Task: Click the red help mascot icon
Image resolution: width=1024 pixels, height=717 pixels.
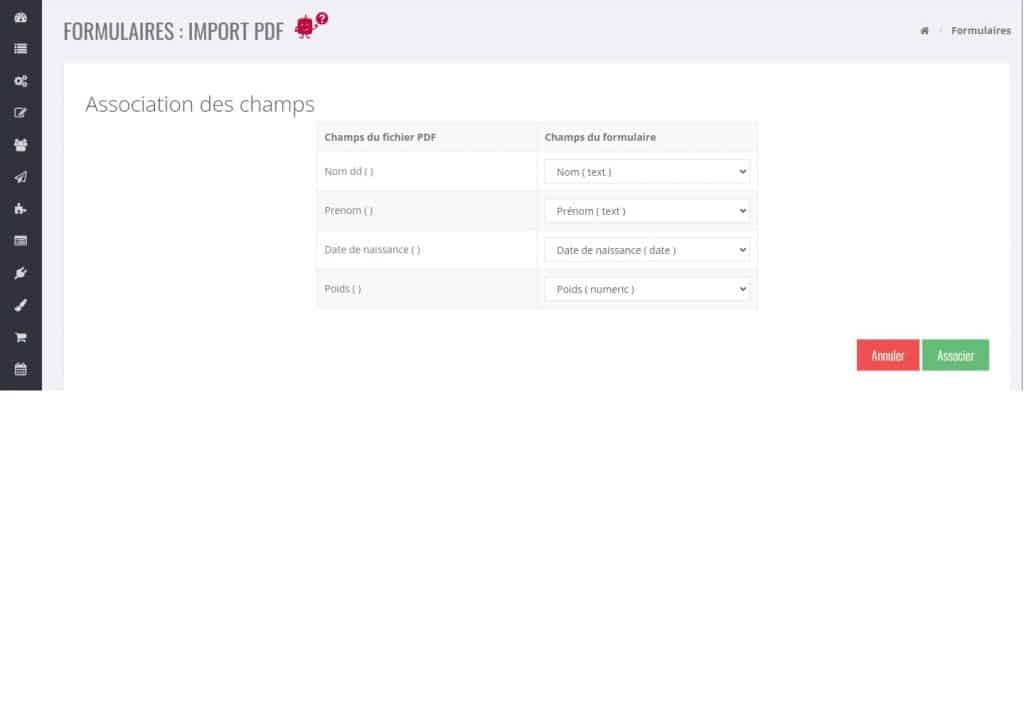Action: [x=311, y=26]
